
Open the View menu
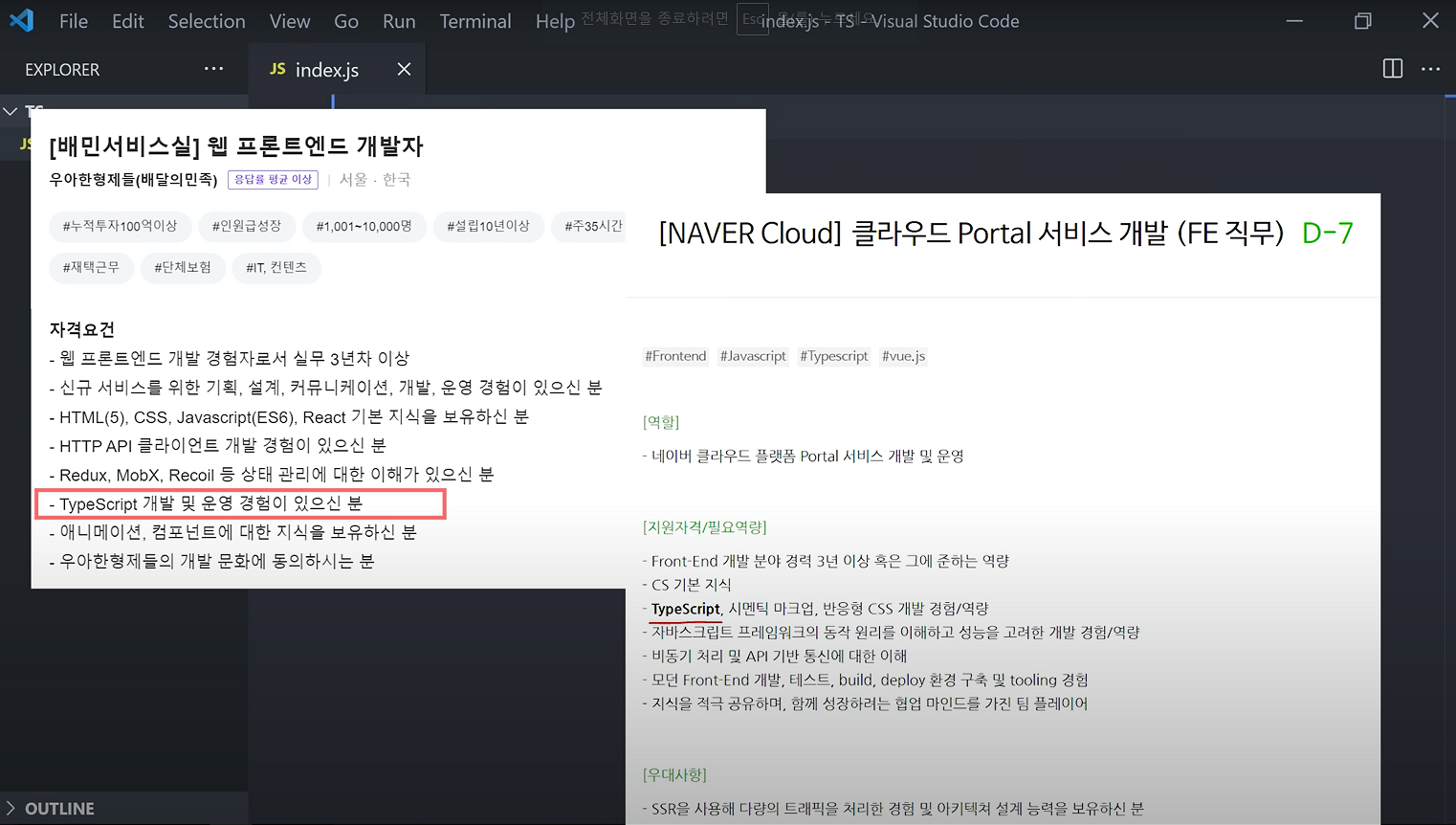tap(290, 21)
